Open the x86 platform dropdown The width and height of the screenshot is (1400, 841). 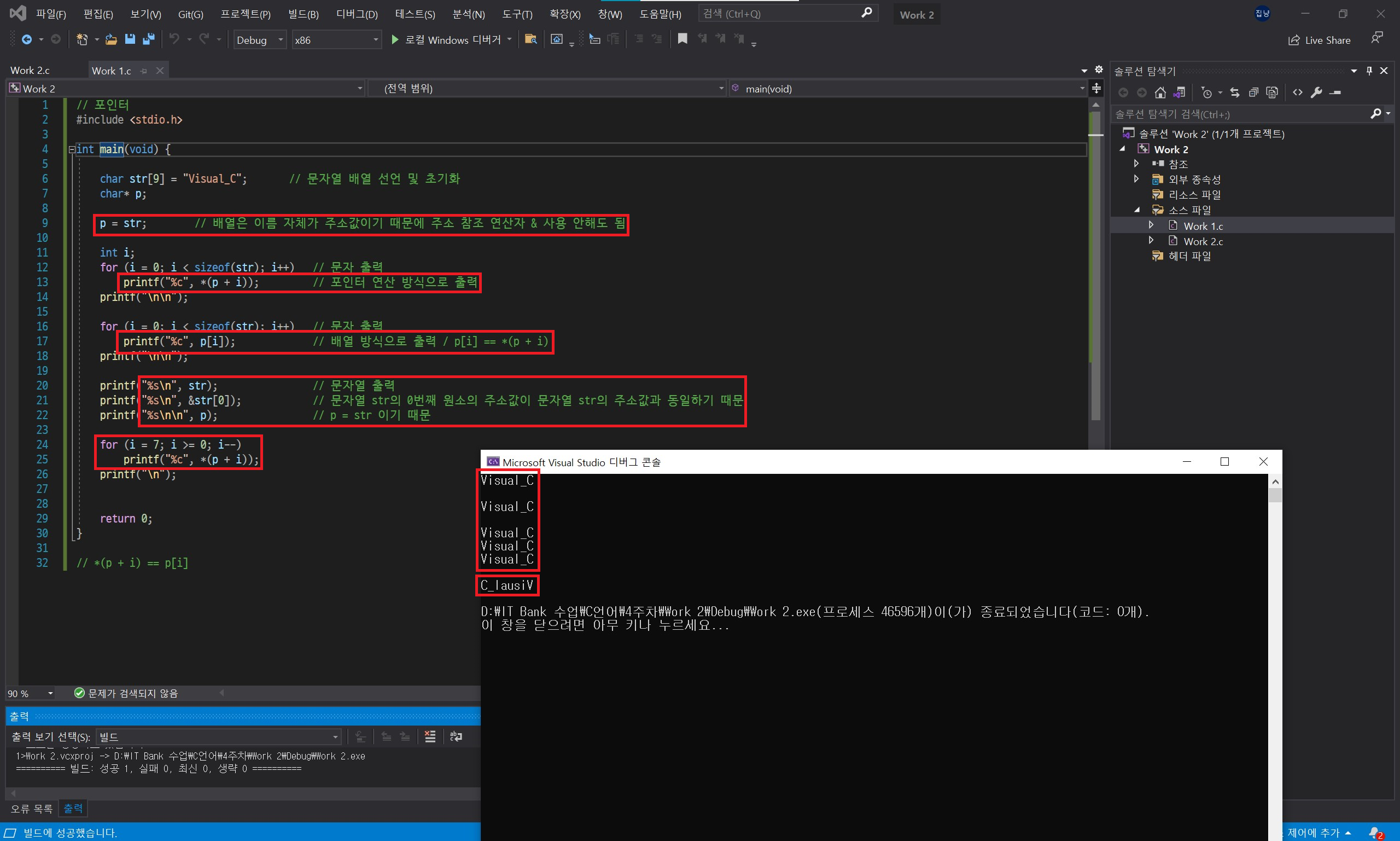[x=375, y=39]
